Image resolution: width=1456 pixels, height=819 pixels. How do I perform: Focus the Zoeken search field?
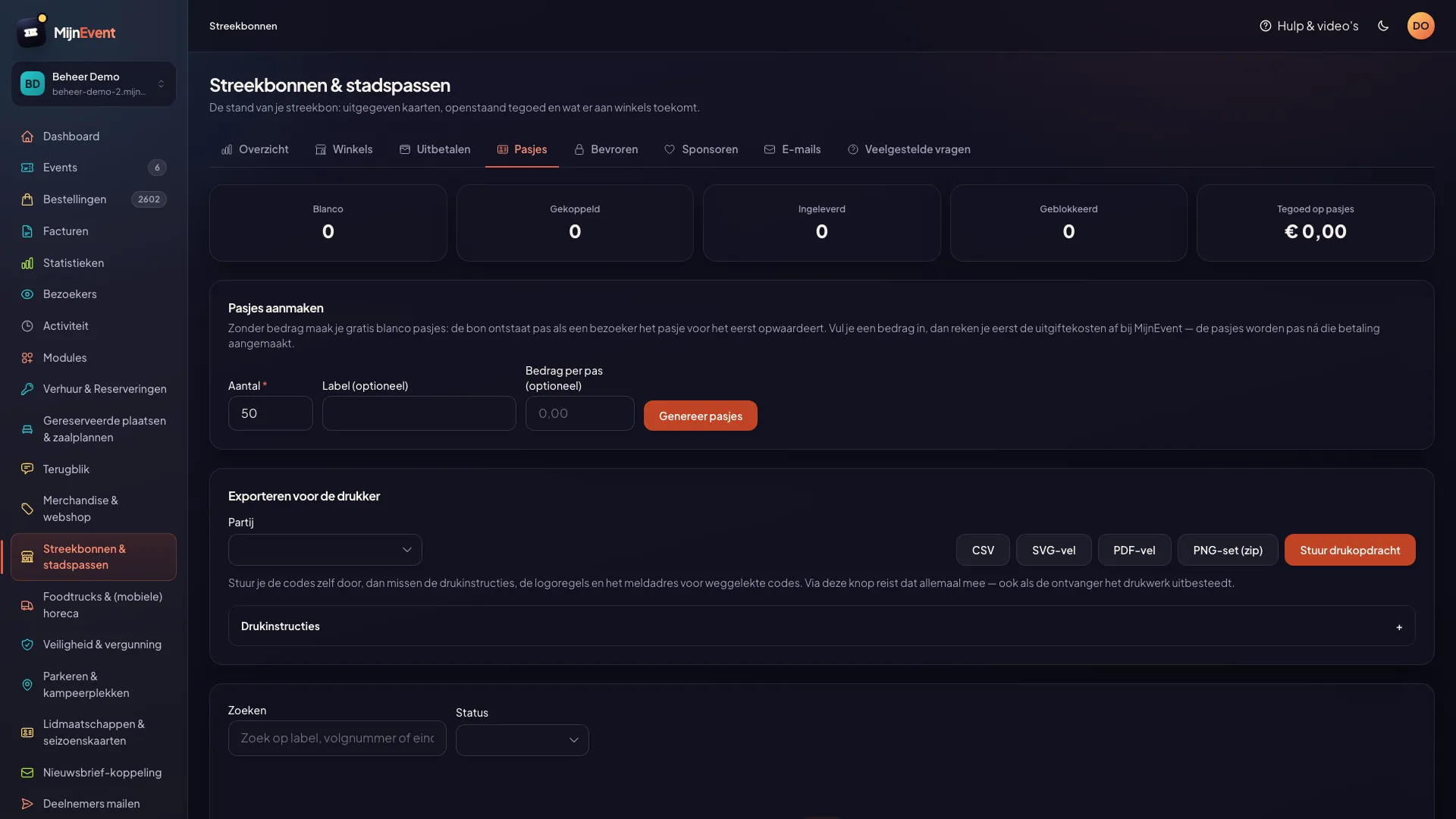point(337,739)
